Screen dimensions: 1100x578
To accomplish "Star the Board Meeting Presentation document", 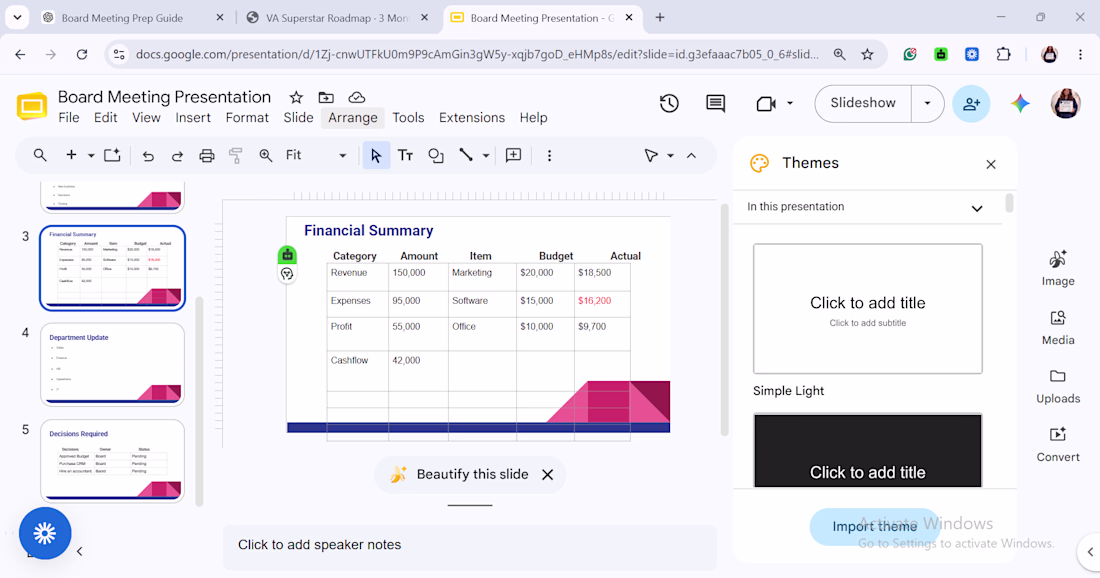I will tap(296, 98).
